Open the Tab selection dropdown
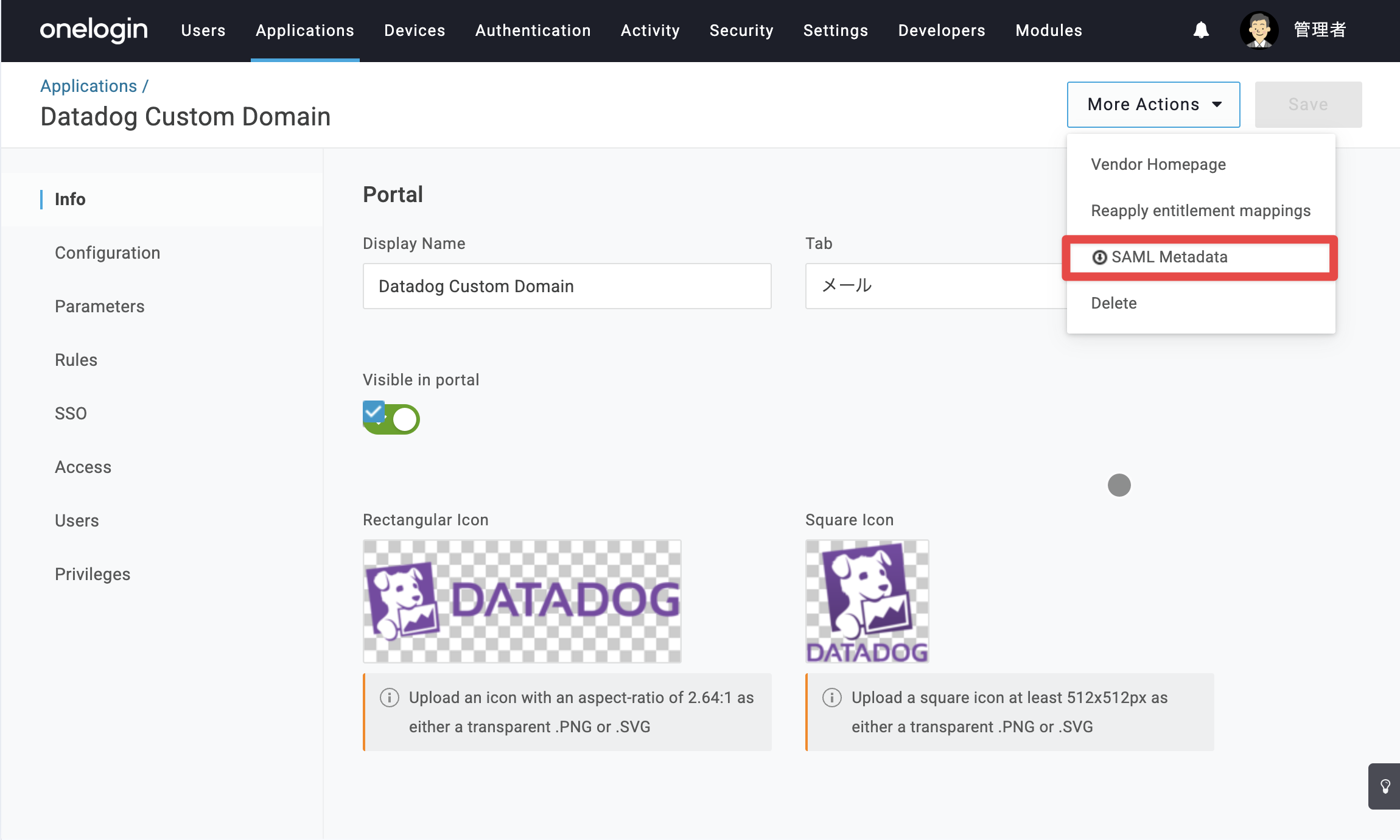This screenshot has width=1400, height=840. click(x=936, y=286)
